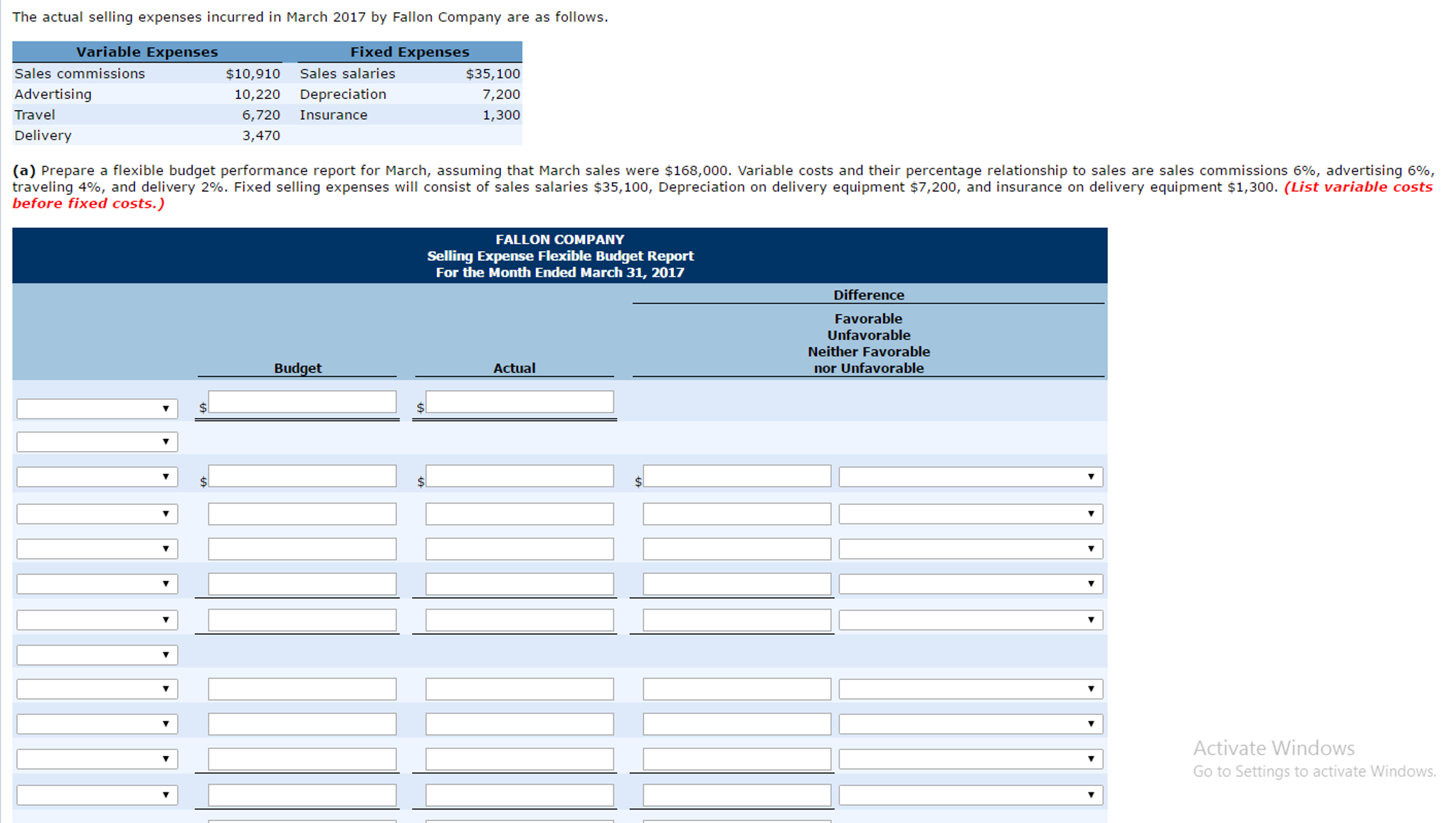Click the sixth row Difference input field
This screenshot has width=1456, height=823.
[737, 584]
